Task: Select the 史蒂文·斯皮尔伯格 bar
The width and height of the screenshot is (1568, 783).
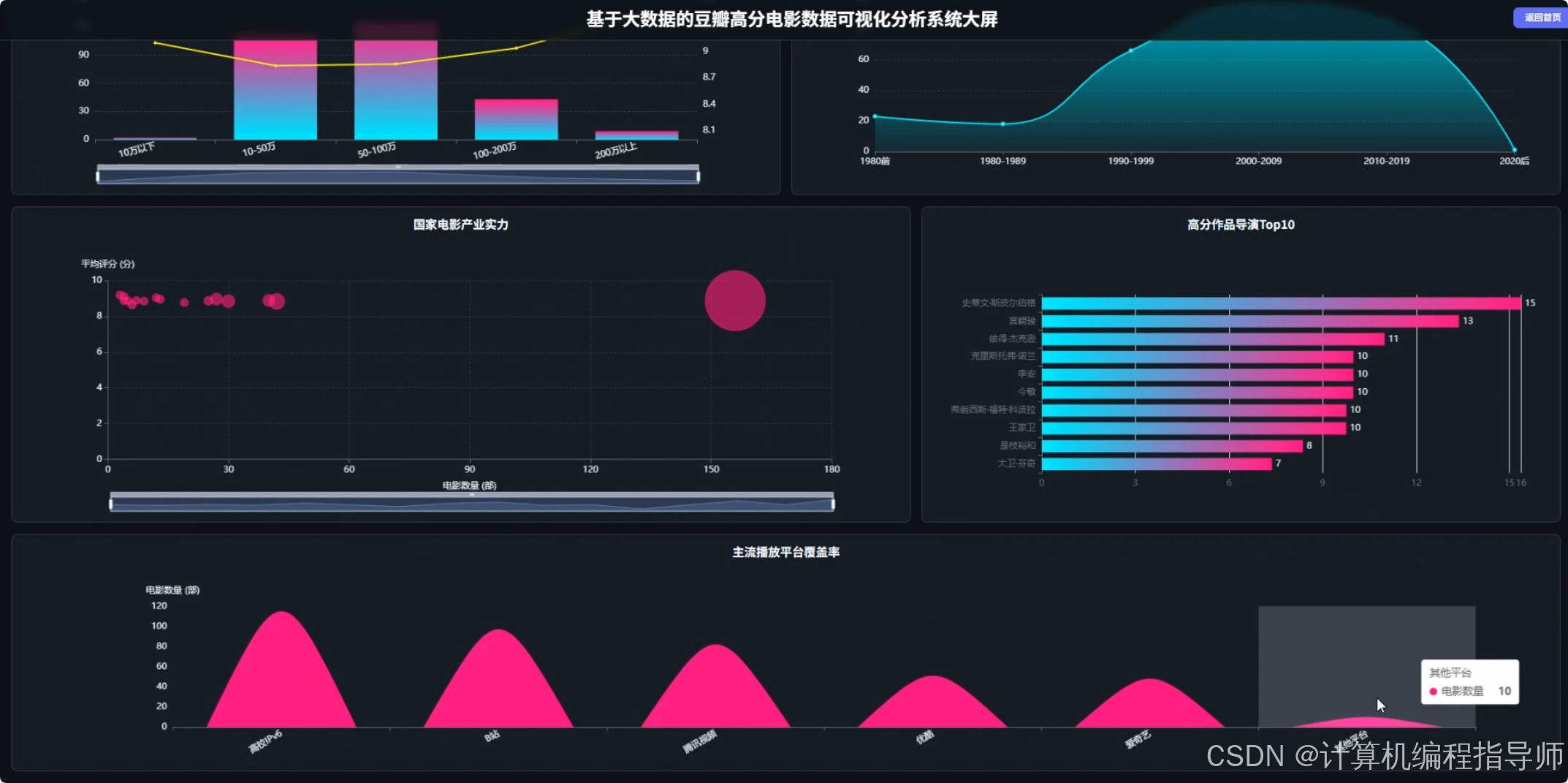Action: [1281, 303]
